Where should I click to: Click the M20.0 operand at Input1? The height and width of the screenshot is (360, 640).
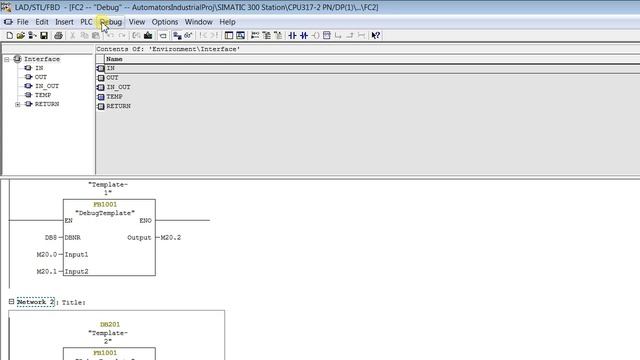47,255
